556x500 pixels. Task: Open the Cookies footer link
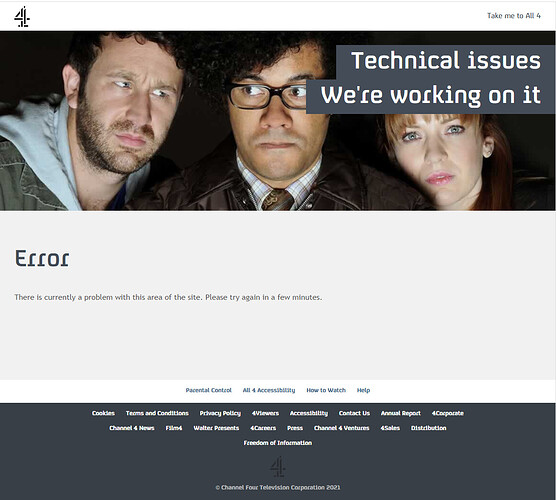pyautogui.click(x=103, y=413)
